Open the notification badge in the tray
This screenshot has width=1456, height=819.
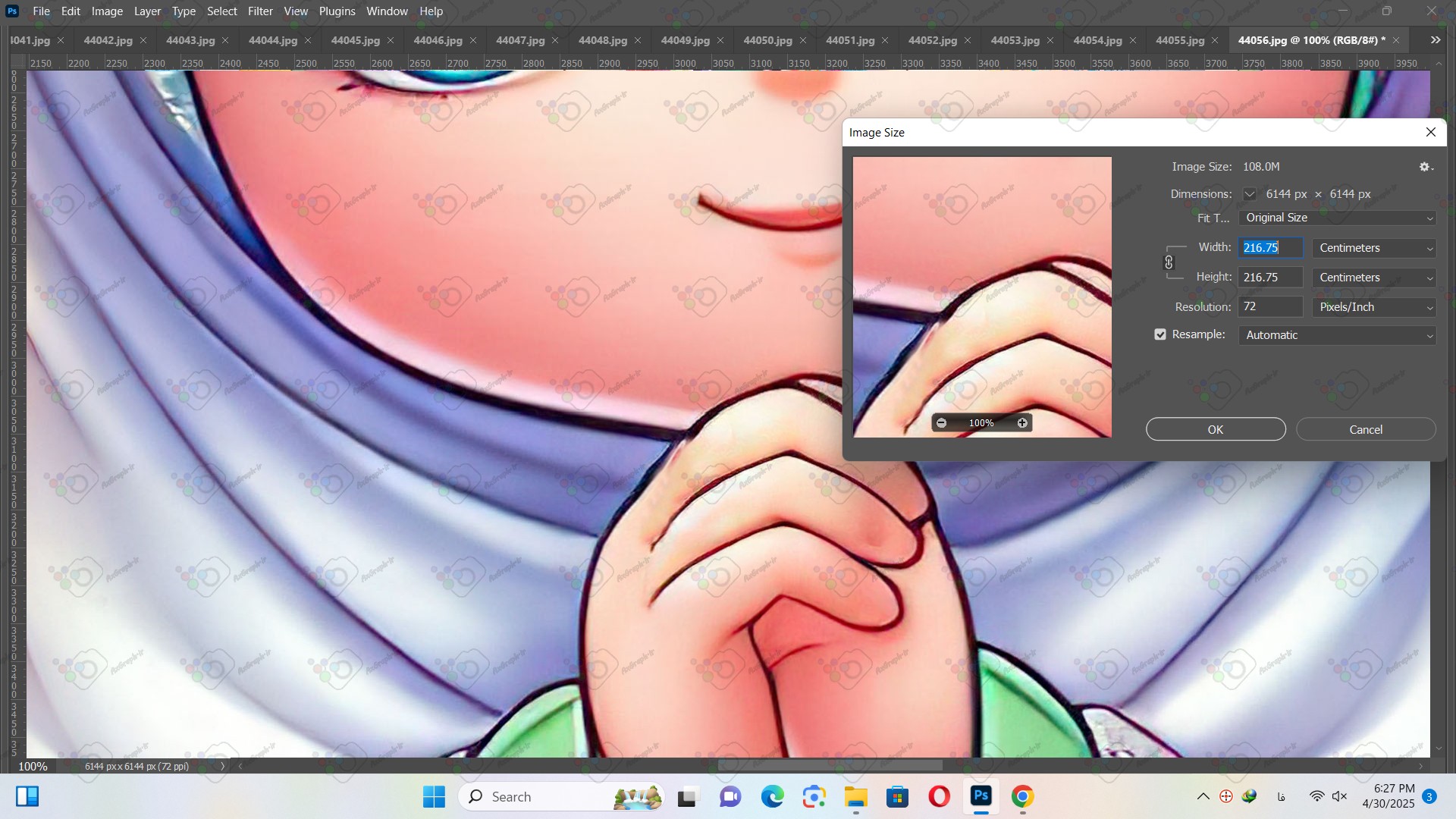(x=1429, y=796)
